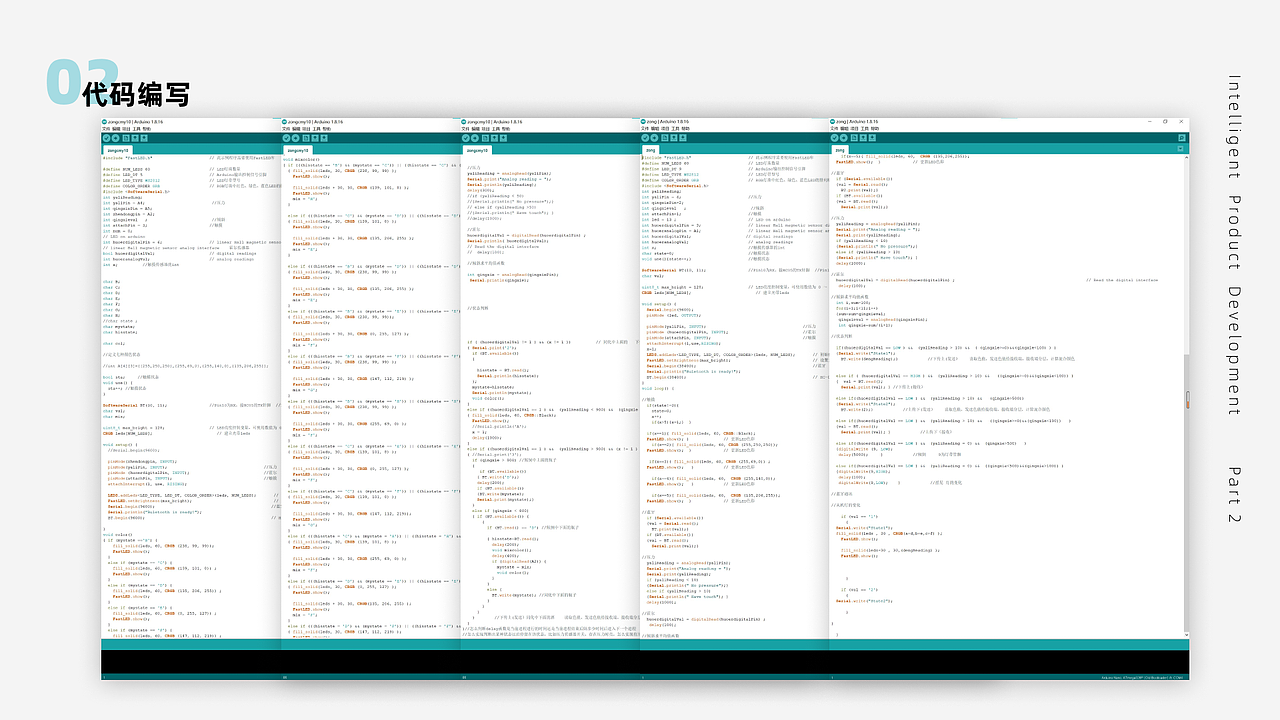Screen dimensions: 1280x720
Task: Select zongxmy10 tab in the second window
Action: (x=298, y=150)
